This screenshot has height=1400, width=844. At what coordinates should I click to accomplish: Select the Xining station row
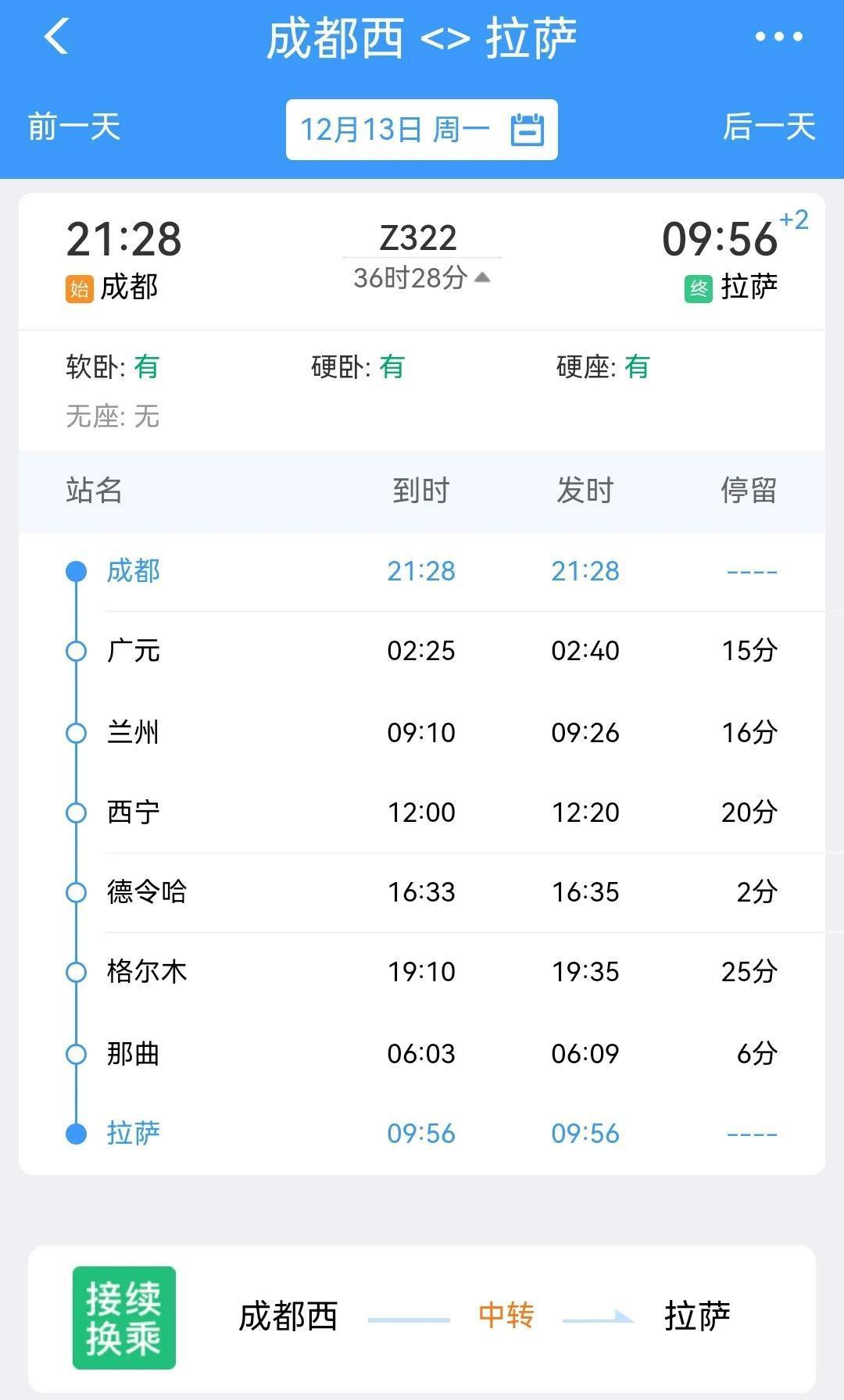[422, 812]
